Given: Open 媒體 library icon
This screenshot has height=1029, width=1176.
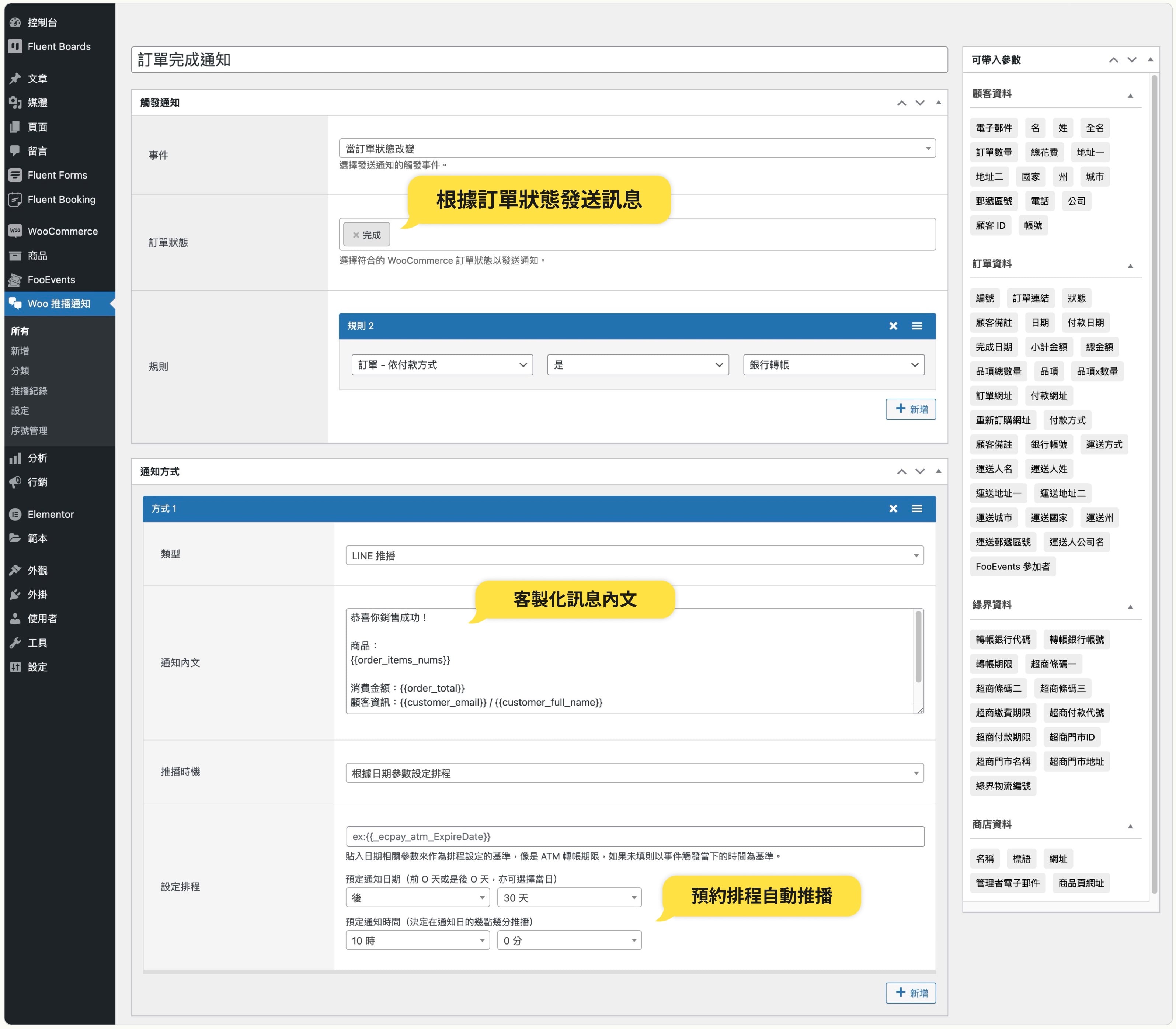Looking at the screenshot, I should (x=15, y=103).
